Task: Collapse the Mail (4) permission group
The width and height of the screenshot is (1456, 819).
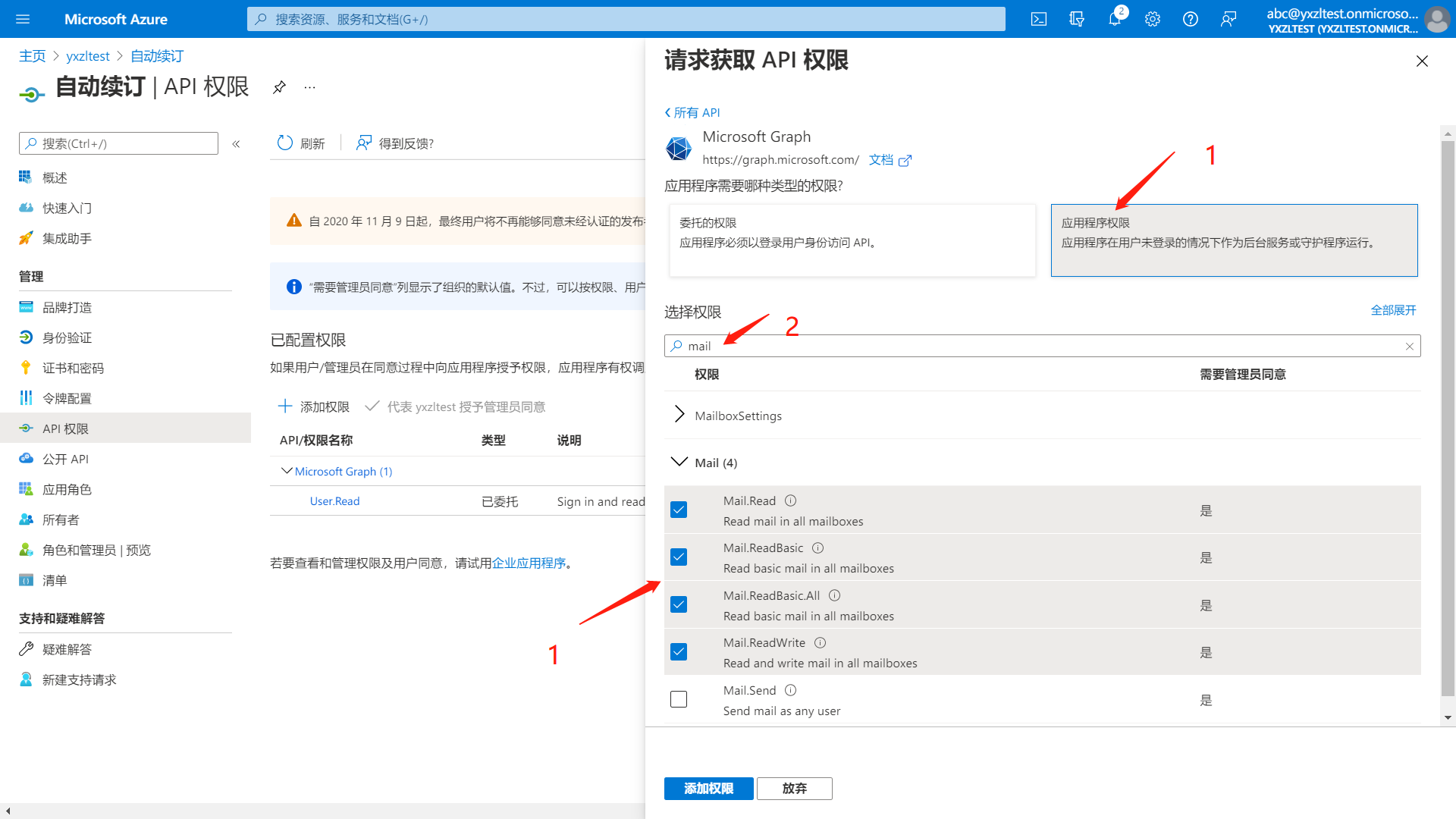Action: tap(679, 462)
